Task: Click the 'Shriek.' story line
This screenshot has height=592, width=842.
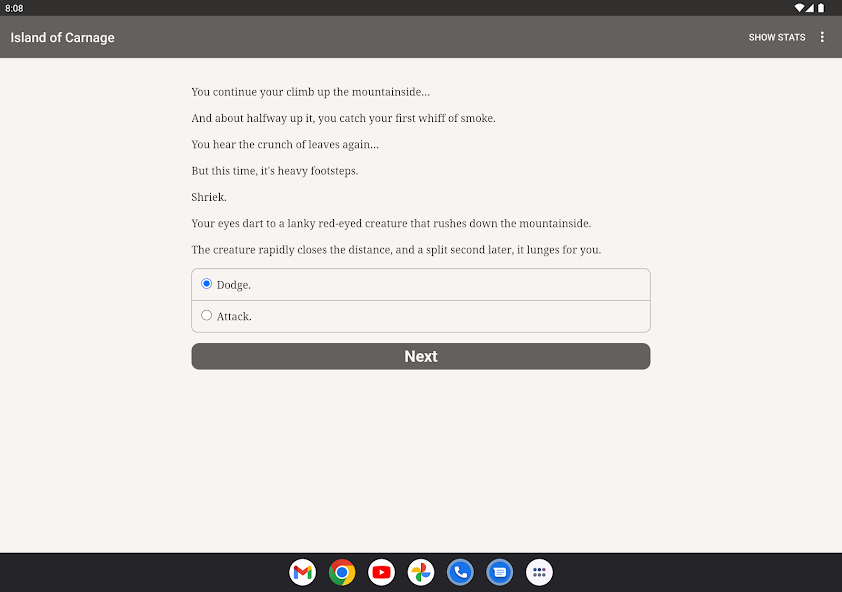Action: (x=209, y=197)
